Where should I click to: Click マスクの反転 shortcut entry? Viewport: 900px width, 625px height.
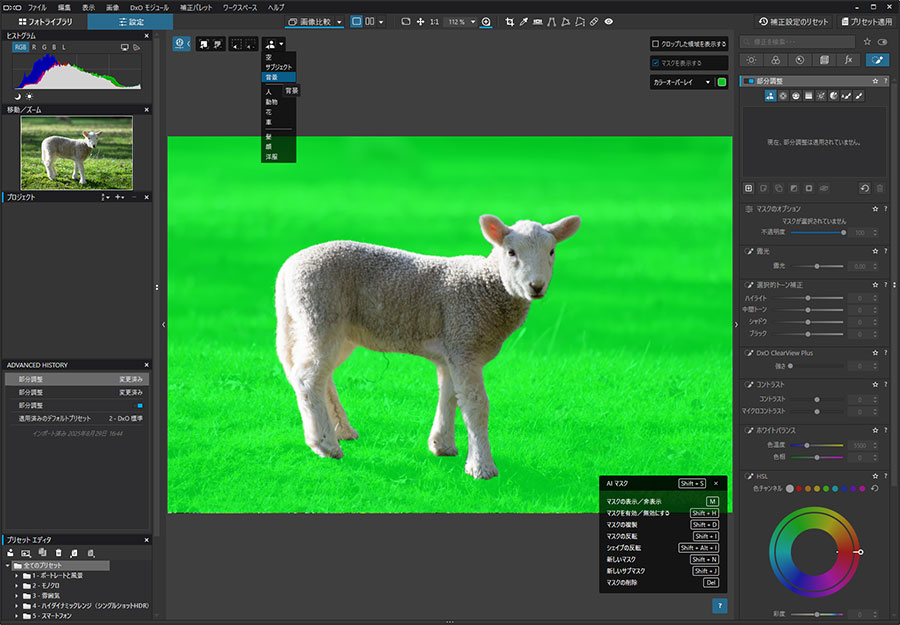(x=663, y=536)
